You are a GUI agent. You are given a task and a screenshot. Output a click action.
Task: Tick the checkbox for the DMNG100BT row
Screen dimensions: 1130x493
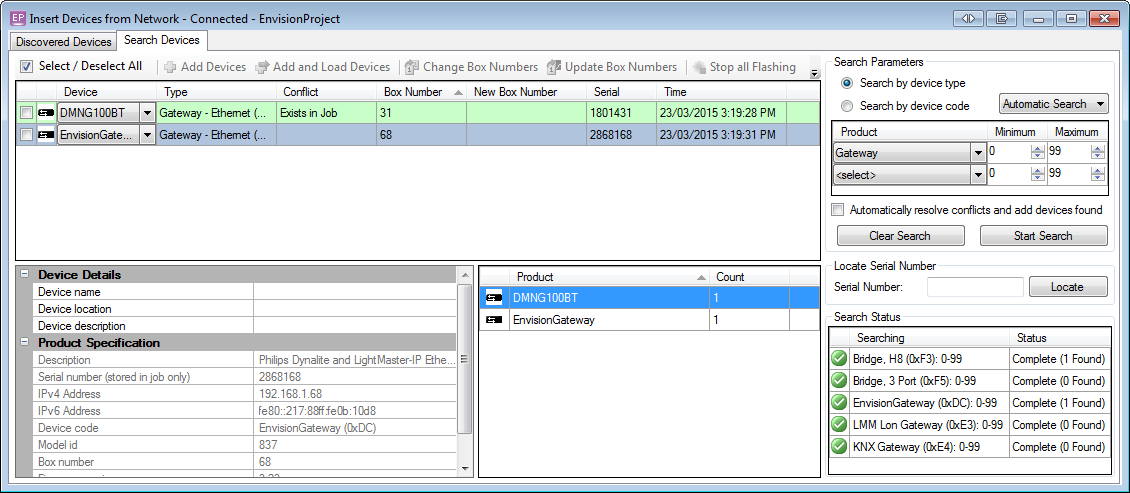point(26,113)
